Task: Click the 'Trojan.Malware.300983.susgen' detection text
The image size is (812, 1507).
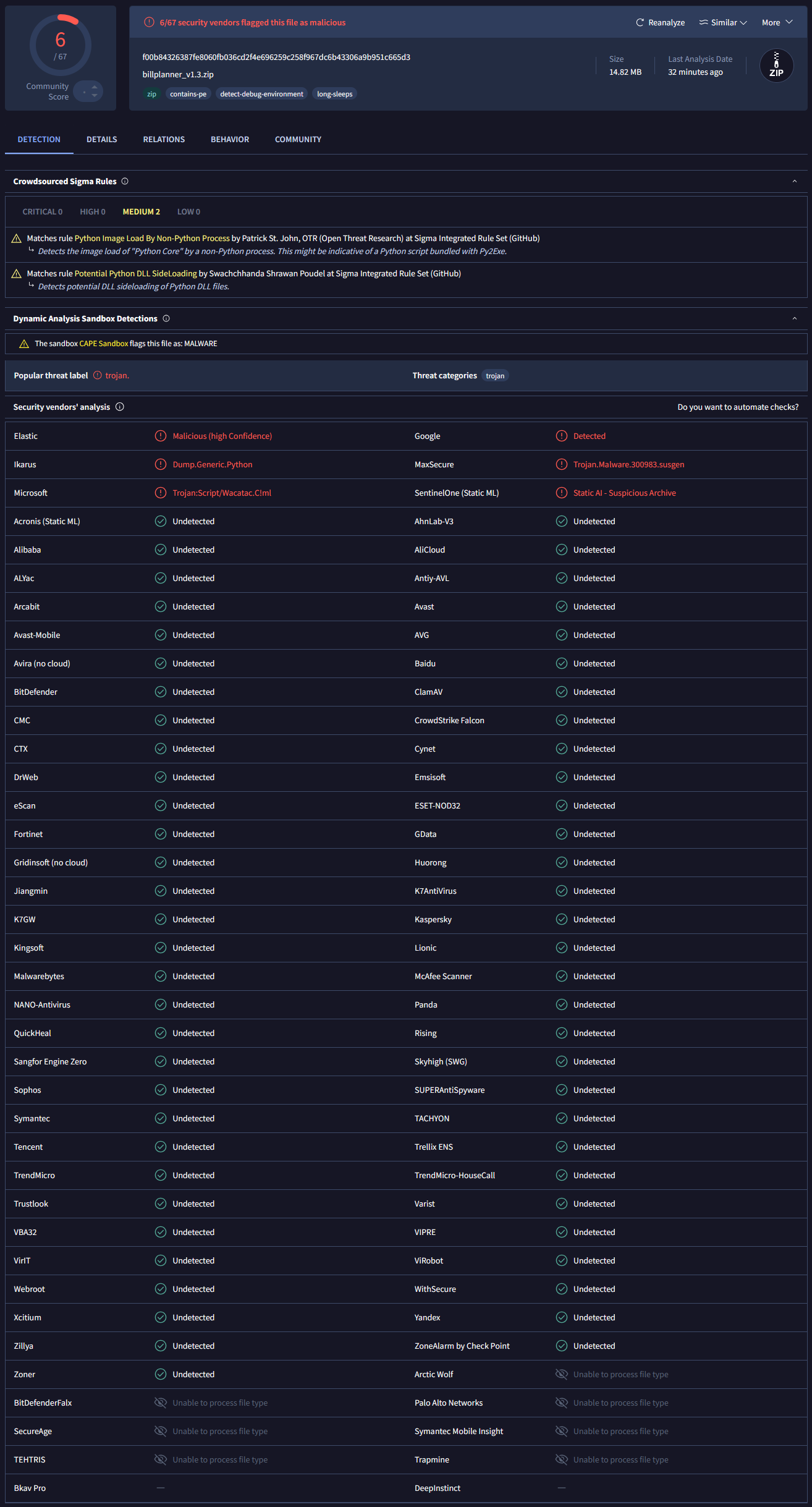Action: [628, 464]
